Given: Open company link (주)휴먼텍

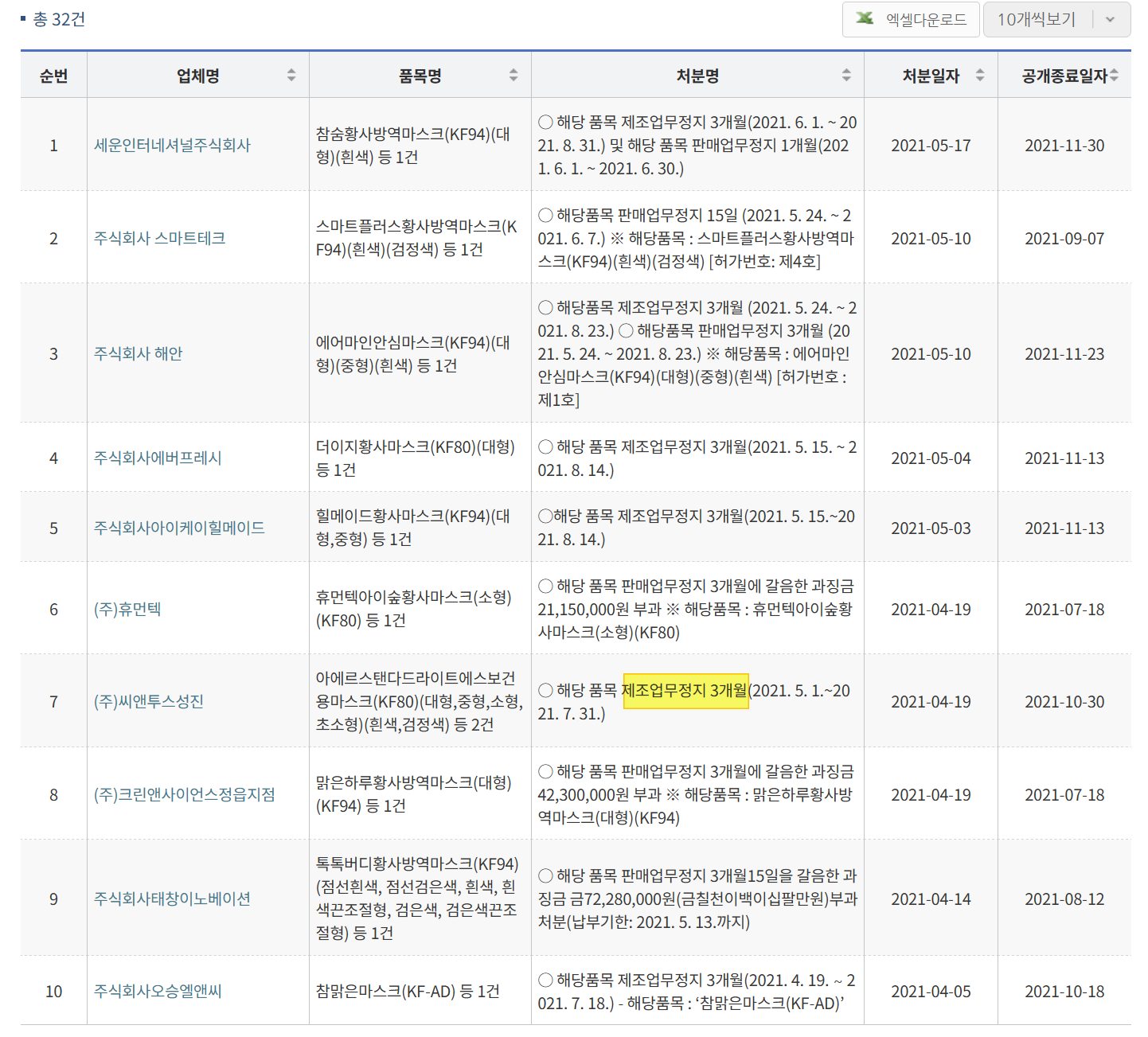Looking at the screenshot, I should [127, 610].
